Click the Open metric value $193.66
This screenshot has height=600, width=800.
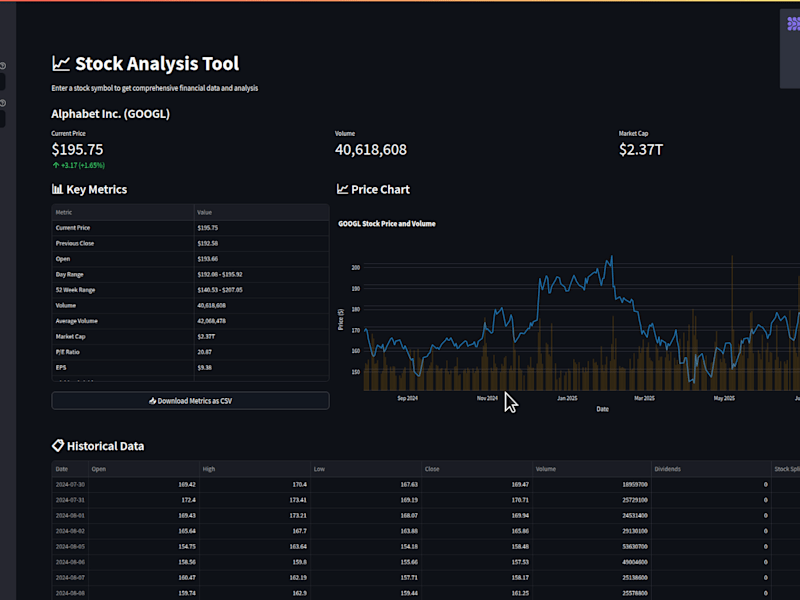click(208, 259)
